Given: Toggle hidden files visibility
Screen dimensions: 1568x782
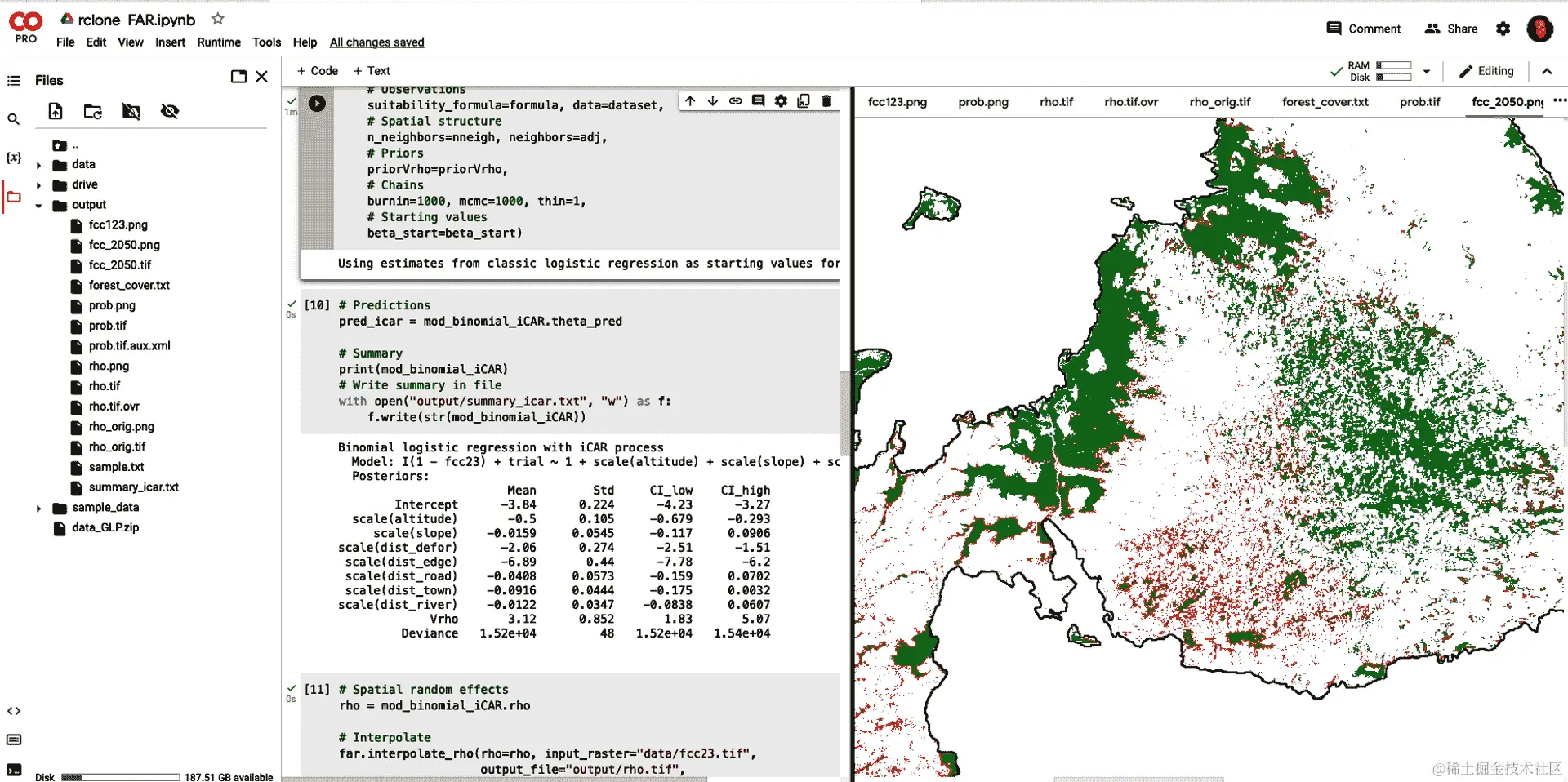Looking at the screenshot, I should tap(170, 111).
